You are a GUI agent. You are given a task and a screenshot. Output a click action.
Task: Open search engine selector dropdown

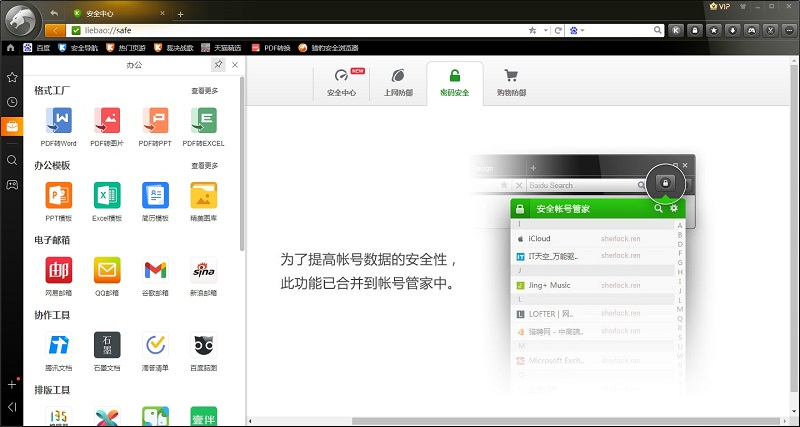coord(577,31)
